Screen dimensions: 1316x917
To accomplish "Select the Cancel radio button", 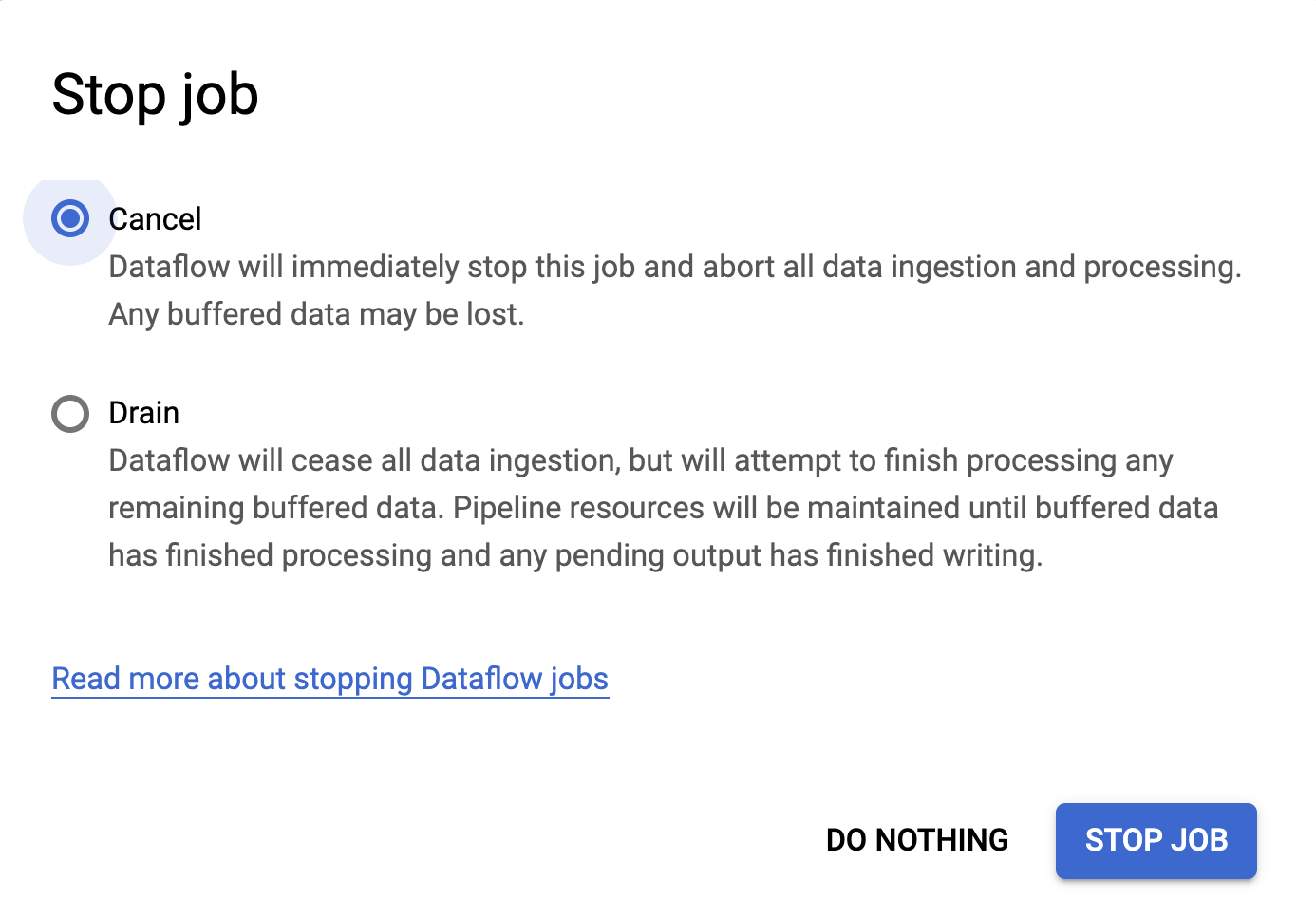I will (x=70, y=219).
